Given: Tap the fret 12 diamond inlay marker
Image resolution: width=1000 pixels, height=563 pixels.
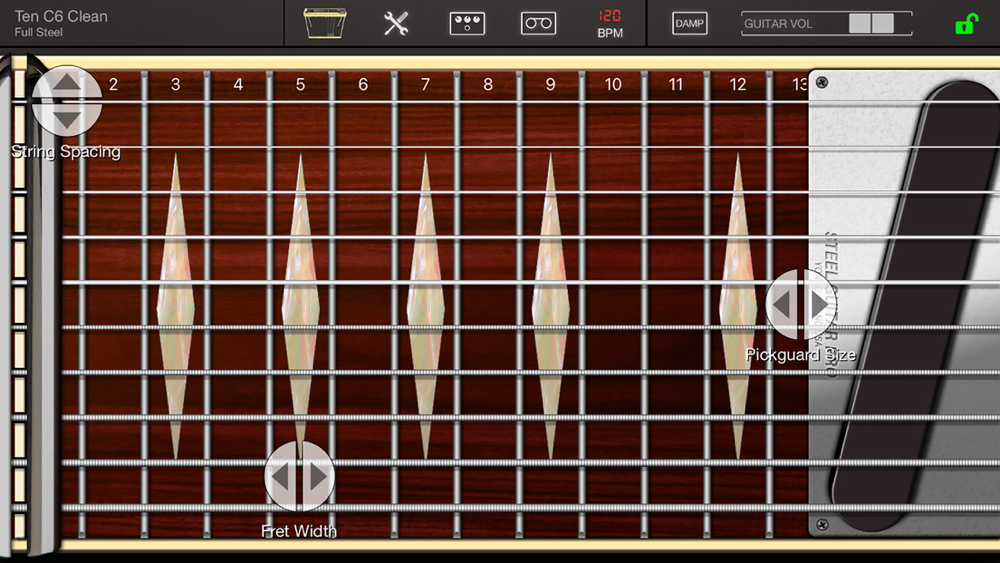Looking at the screenshot, I should (x=738, y=306).
